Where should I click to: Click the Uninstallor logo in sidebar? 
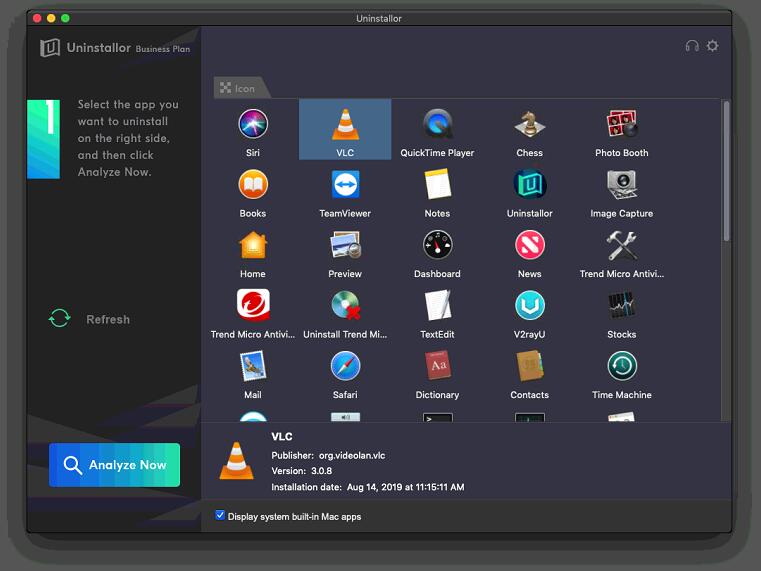pos(50,48)
